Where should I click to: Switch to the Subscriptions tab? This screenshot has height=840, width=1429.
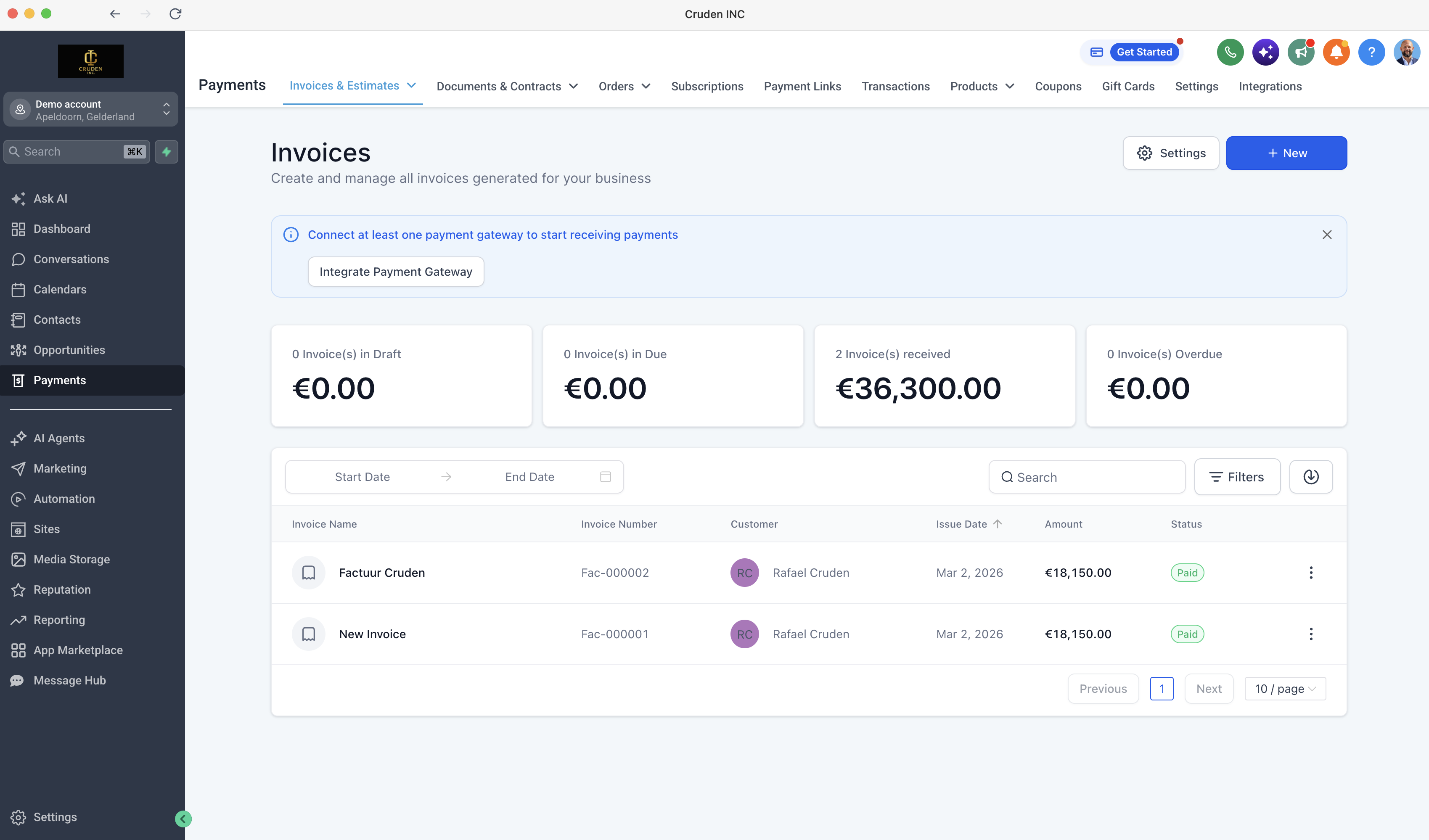tap(707, 86)
